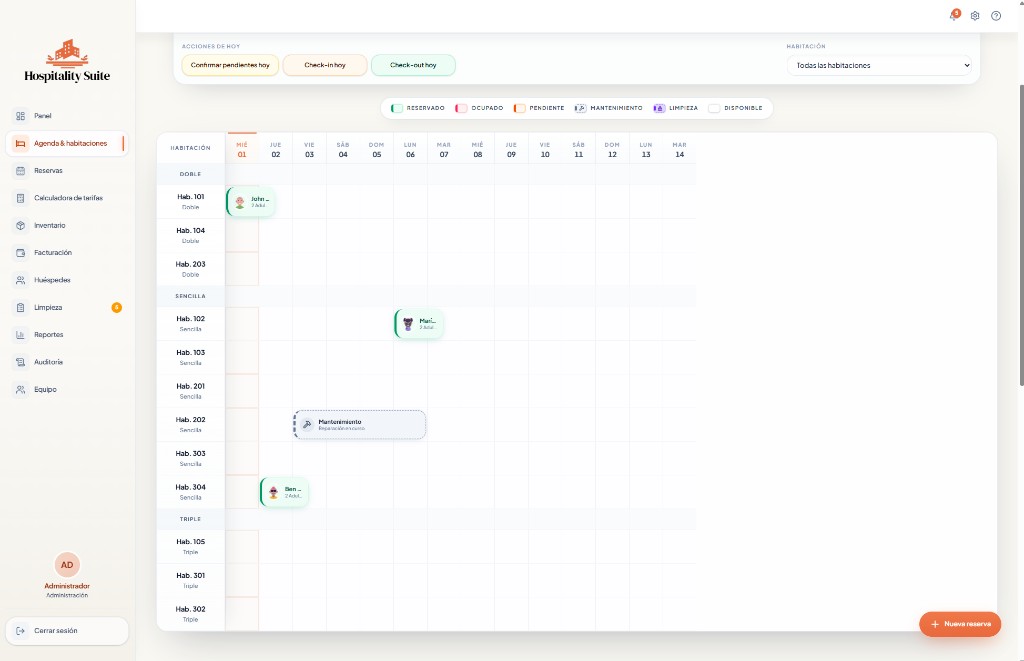Click the Ocupado red legend swatch
1024x661 pixels.
coord(461,108)
